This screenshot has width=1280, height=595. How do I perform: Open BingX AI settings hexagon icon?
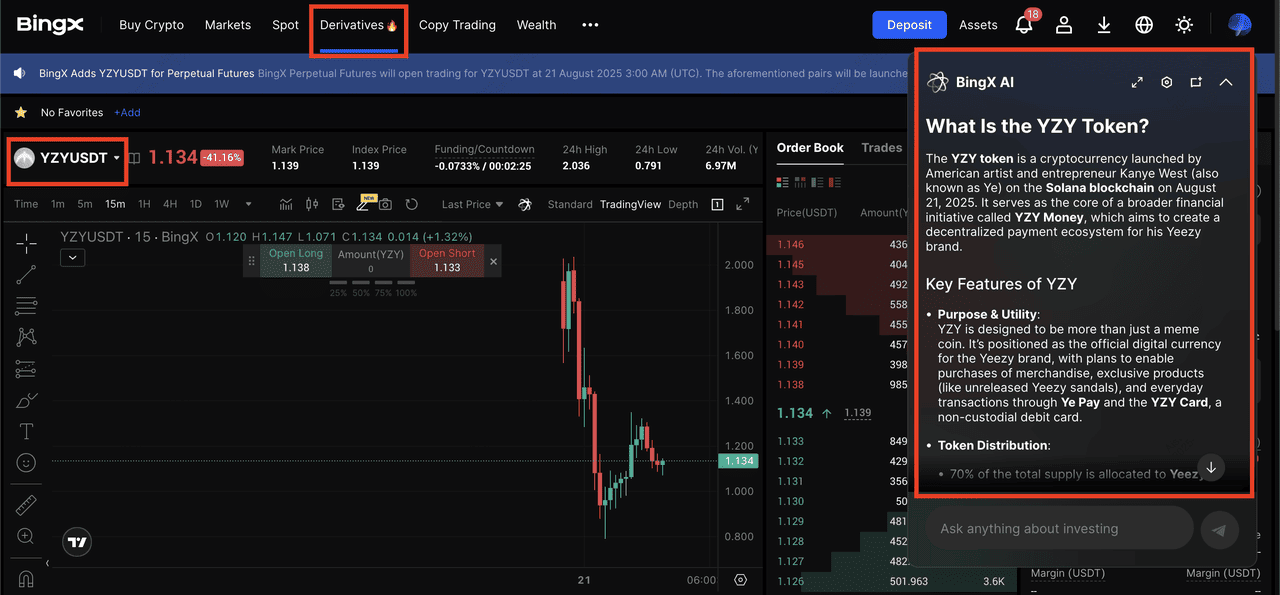pyautogui.click(x=1166, y=82)
